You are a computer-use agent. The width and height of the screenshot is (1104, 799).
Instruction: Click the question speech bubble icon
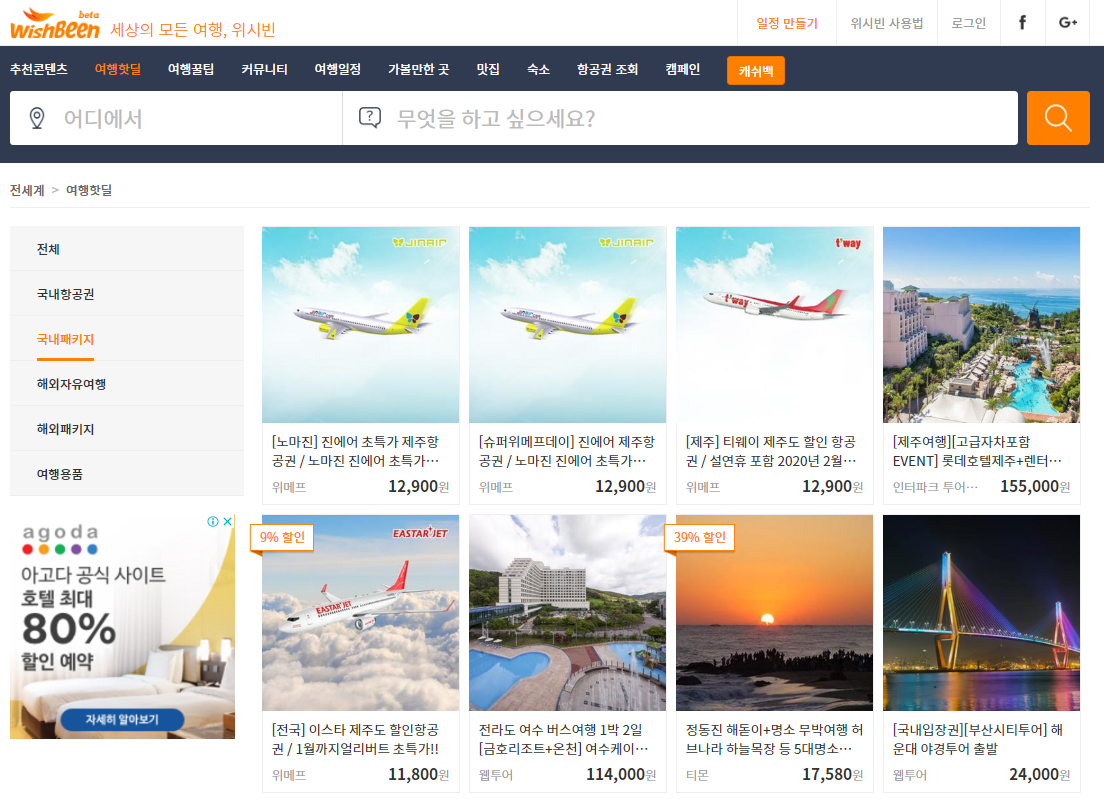[370, 117]
